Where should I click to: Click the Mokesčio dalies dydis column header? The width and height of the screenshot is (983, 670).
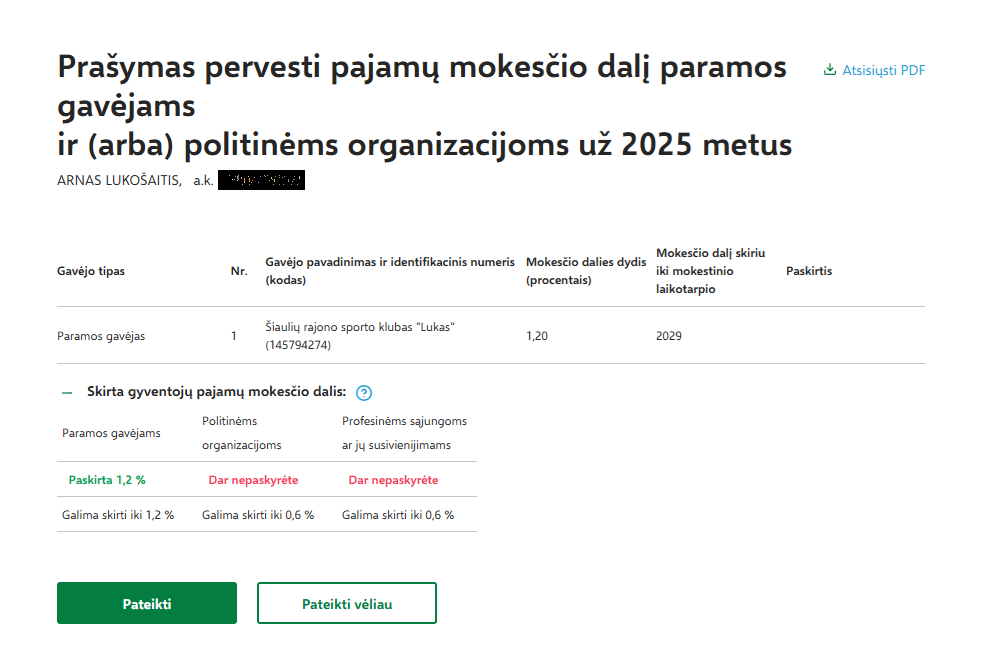pyautogui.click(x=585, y=271)
